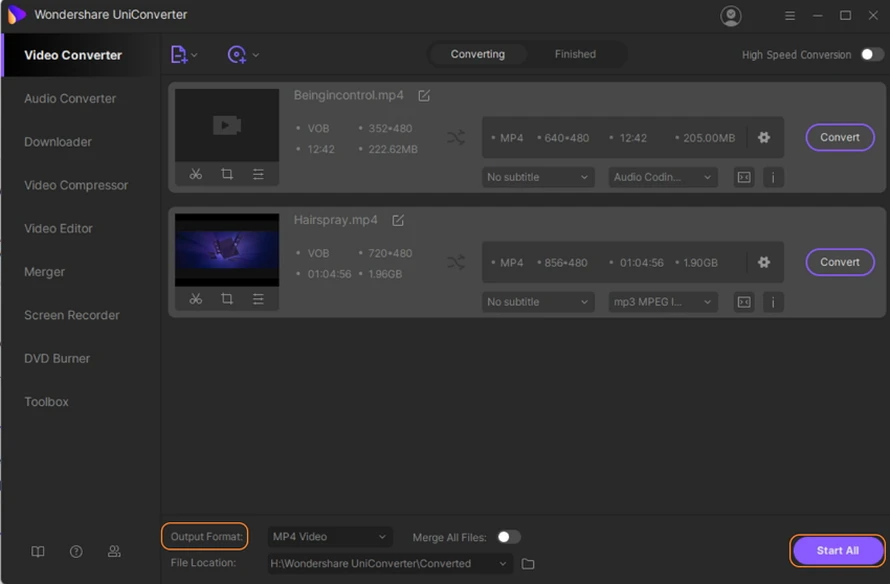Click the Hairspray.mp4 video thumbnail

pos(227,249)
